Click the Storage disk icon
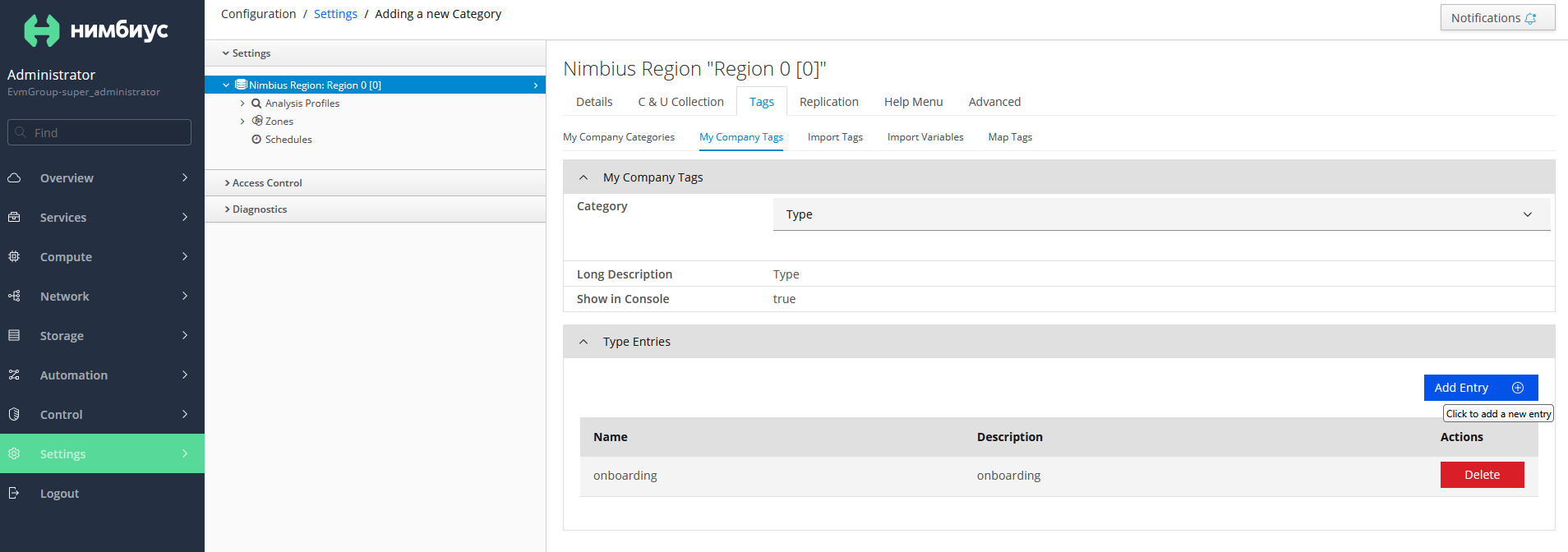1568x552 pixels. tap(14, 335)
